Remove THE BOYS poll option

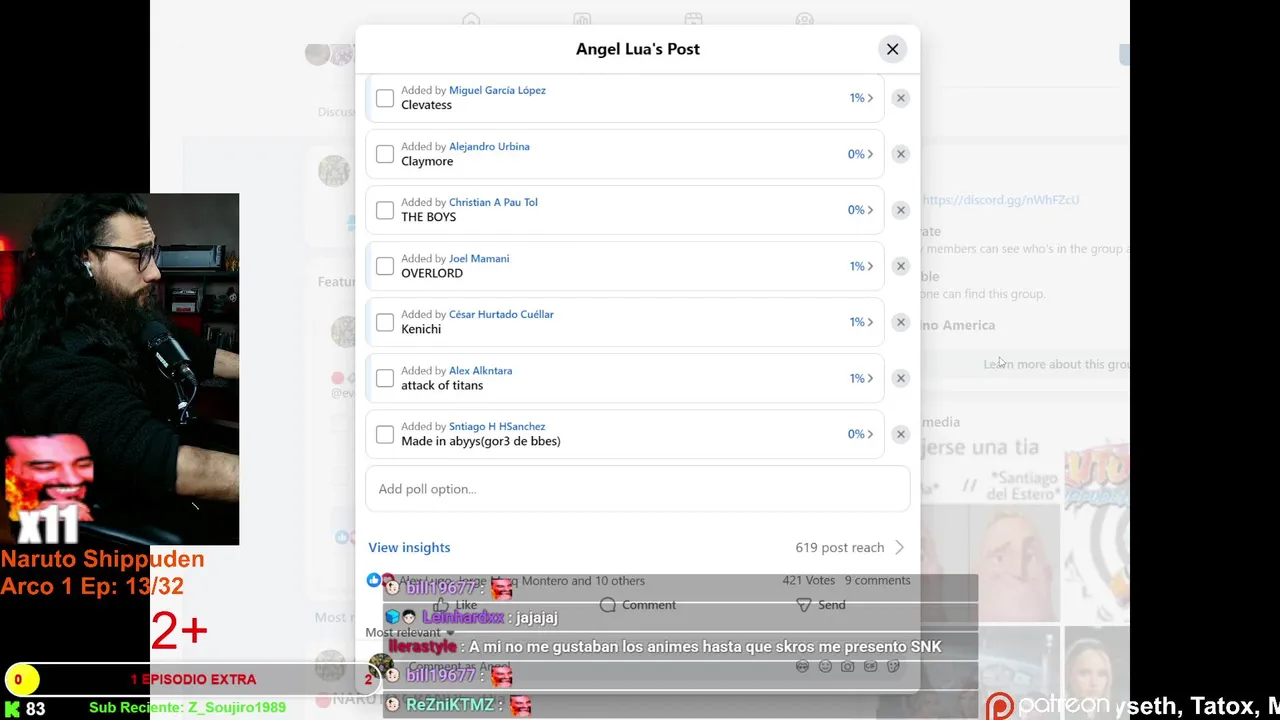(x=900, y=210)
